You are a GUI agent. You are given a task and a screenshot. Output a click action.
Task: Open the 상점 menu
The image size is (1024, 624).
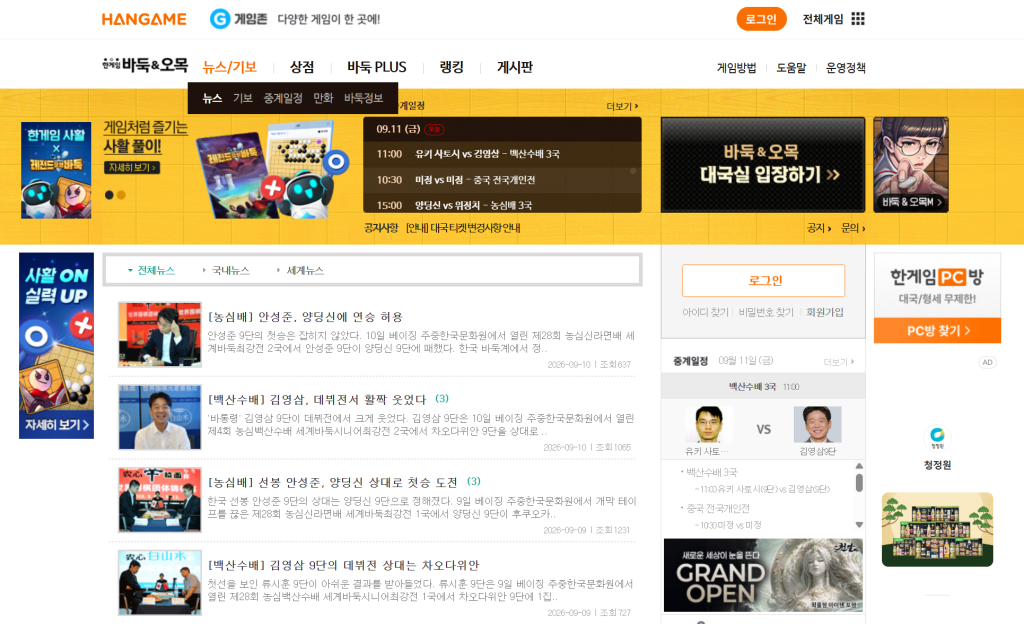pos(302,67)
